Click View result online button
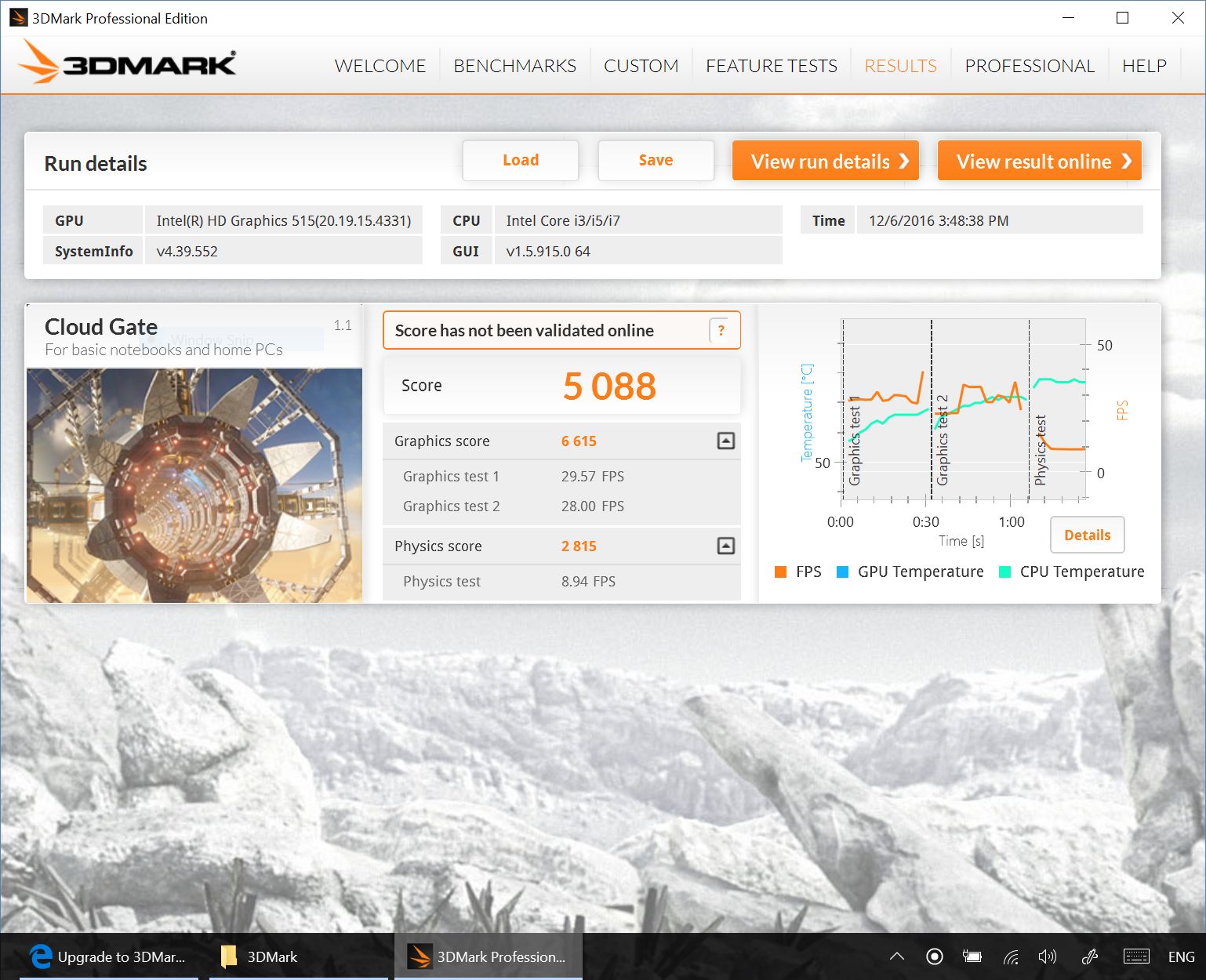Viewport: 1206px width, 980px height. point(1039,162)
